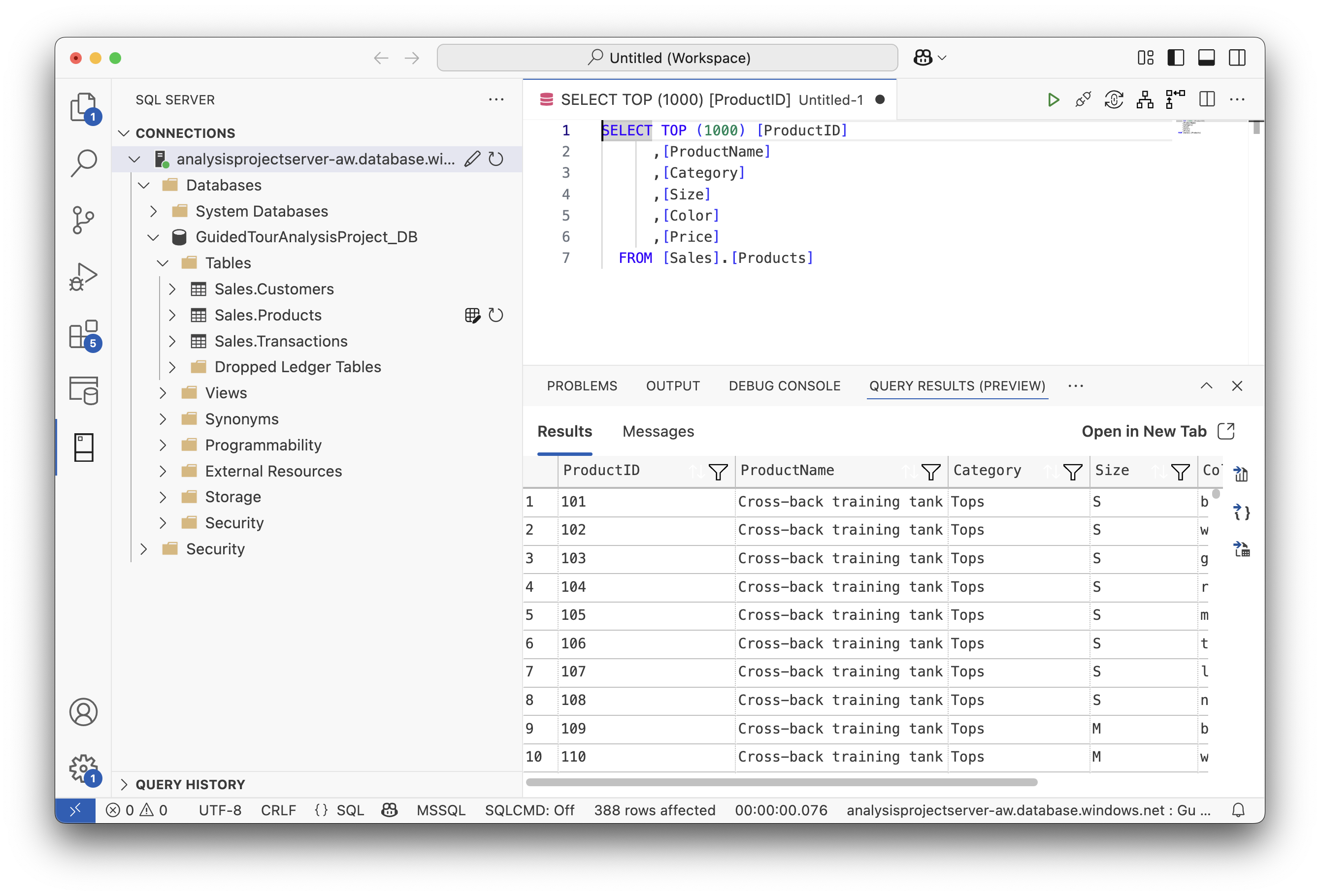Collapse the GuidedTourAnalysisProject_DB node
Screen dimensions: 1320x896
click(x=153, y=237)
